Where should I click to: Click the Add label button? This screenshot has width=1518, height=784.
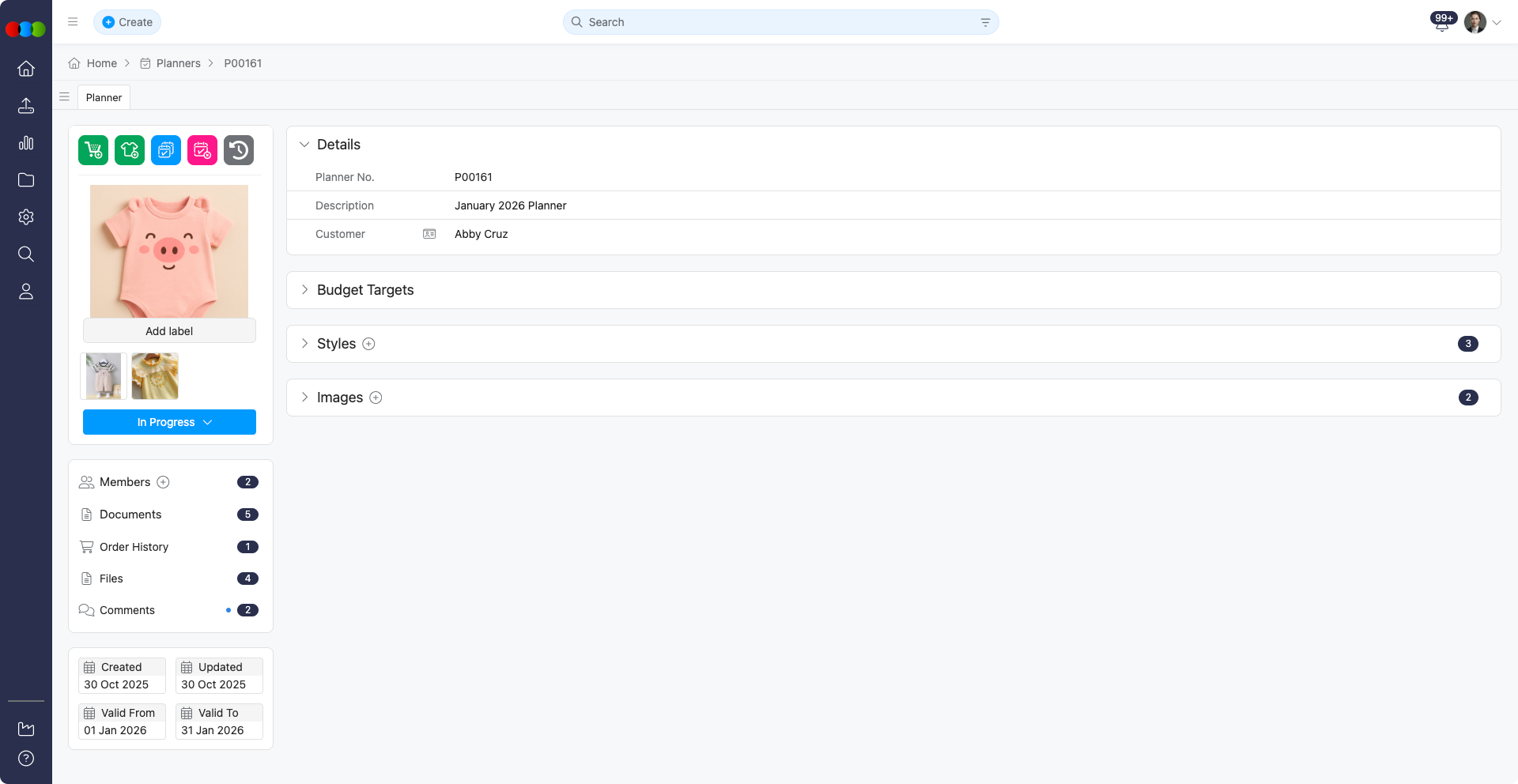coord(169,331)
